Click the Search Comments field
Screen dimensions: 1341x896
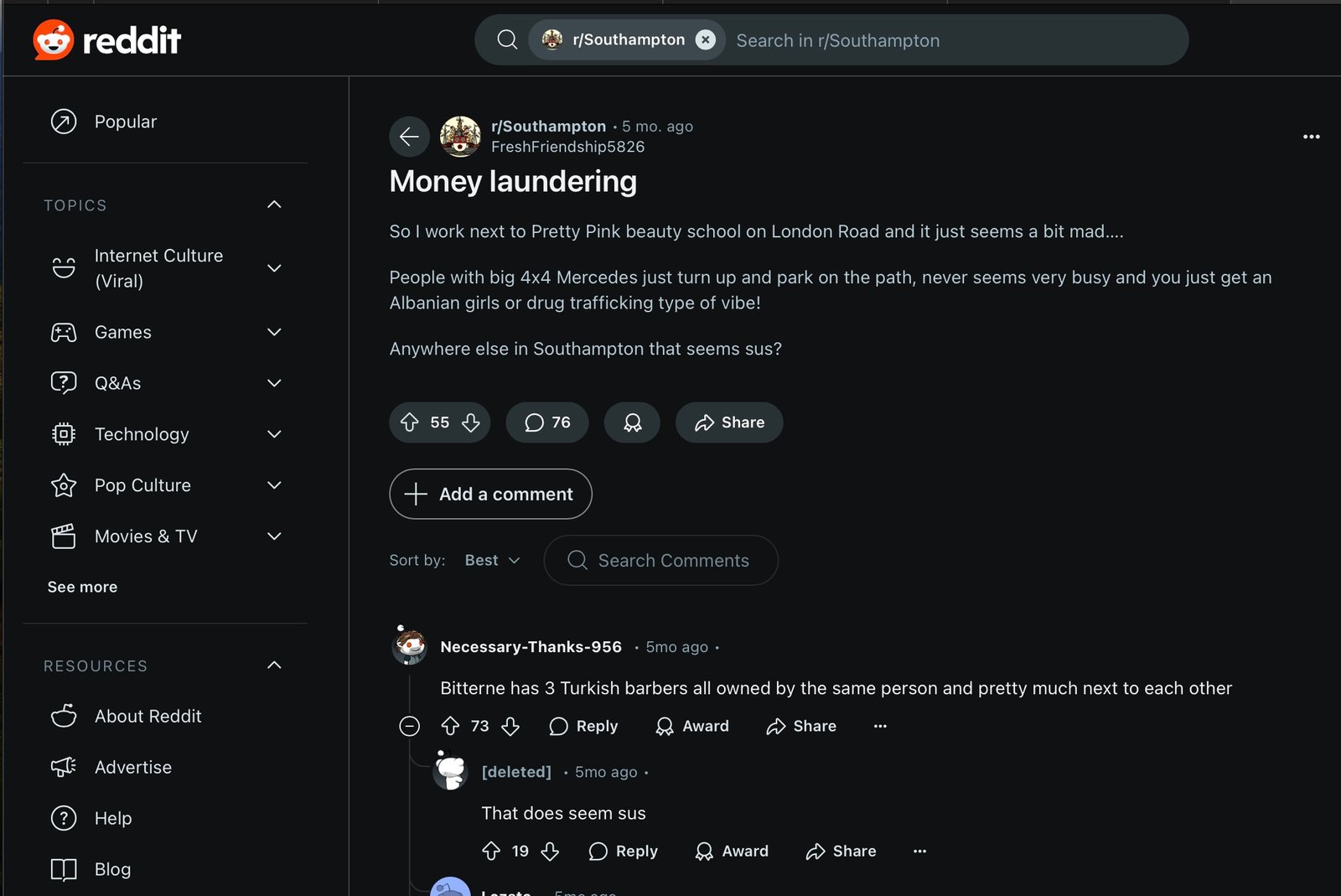pyautogui.click(x=673, y=560)
